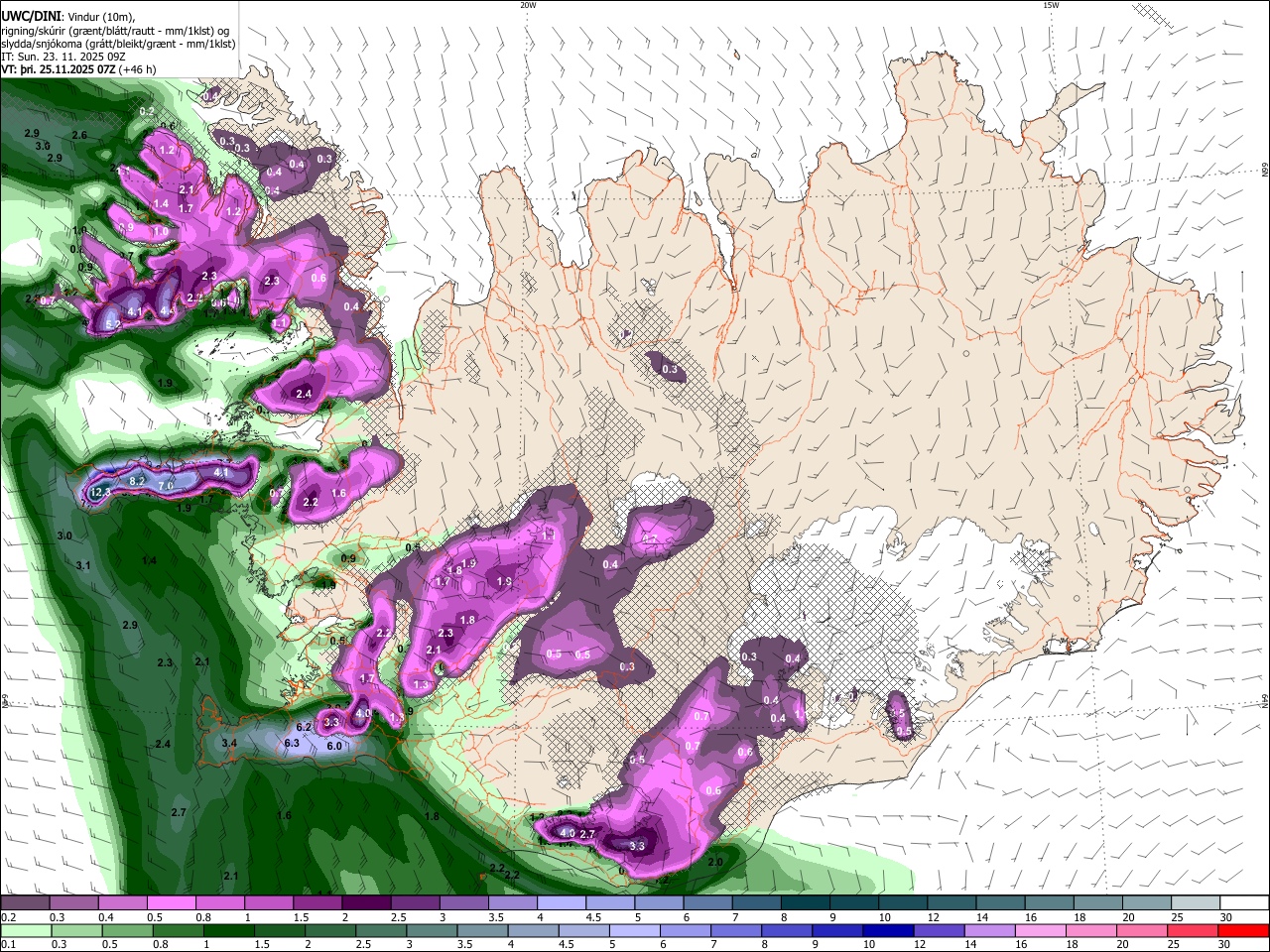Click the 2.6 value near top-left corner
This screenshot has width=1270, height=952.
[79, 135]
